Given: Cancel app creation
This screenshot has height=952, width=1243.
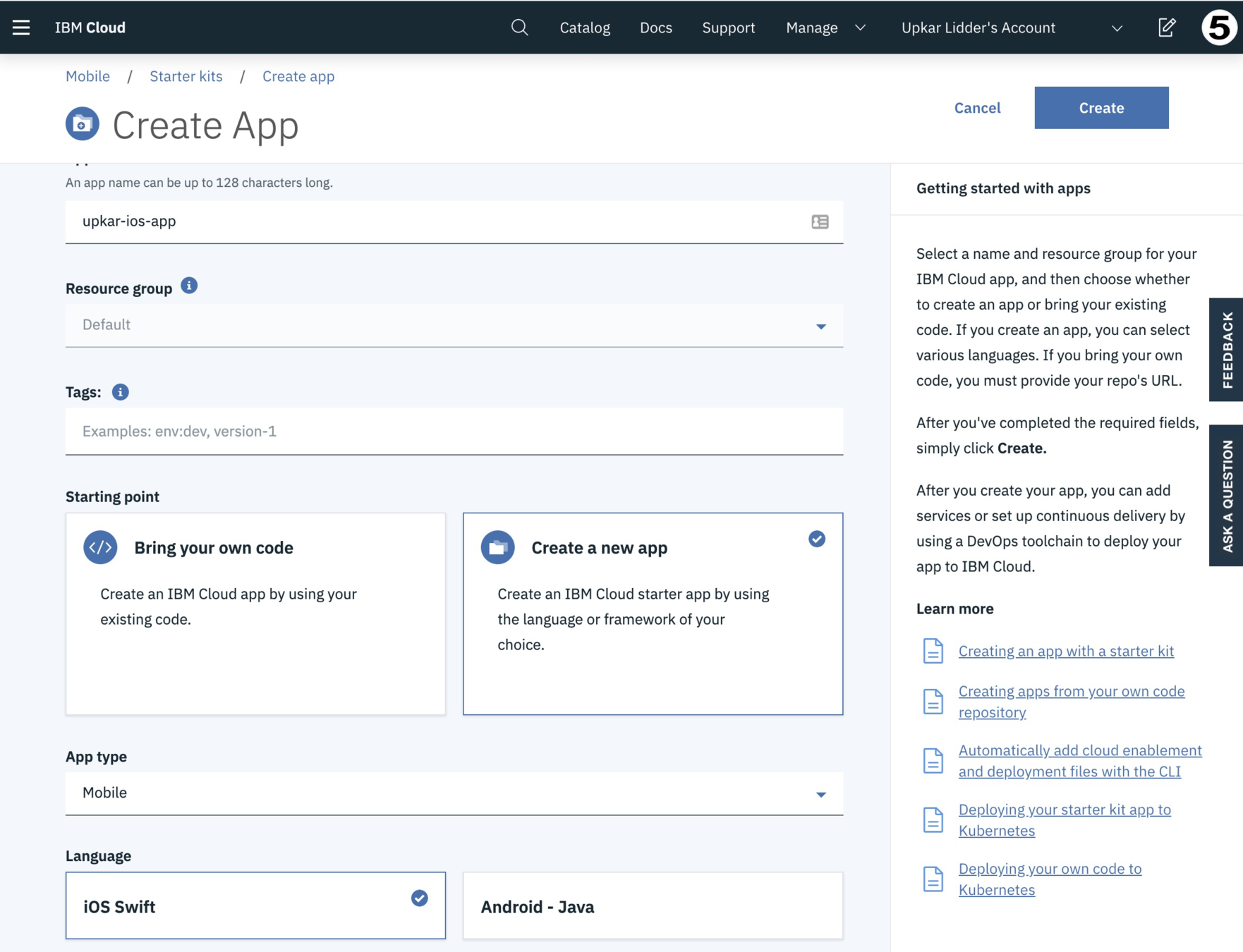Looking at the screenshot, I should tap(977, 108).
